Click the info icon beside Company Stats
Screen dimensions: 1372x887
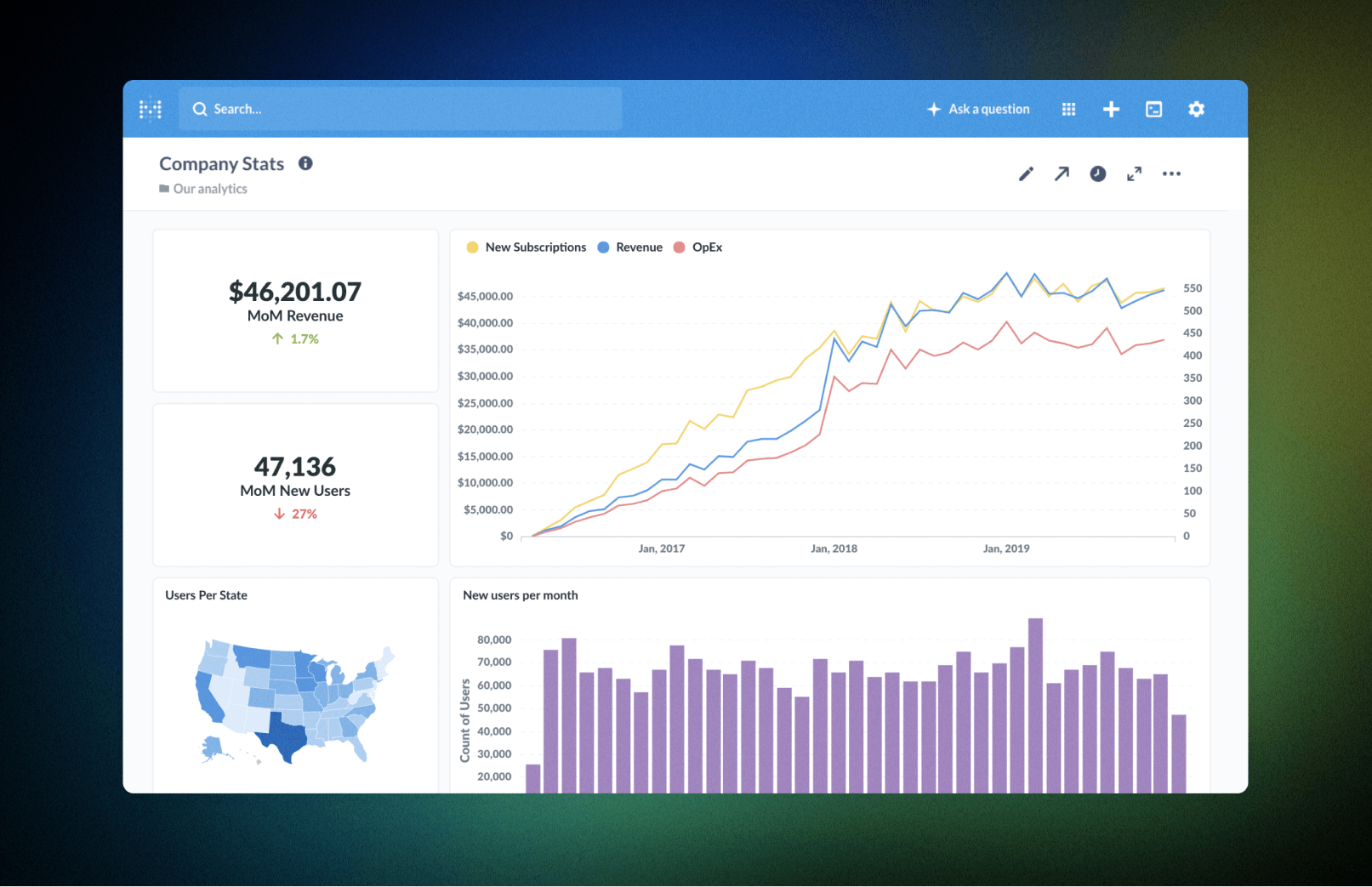coord(305,163)
